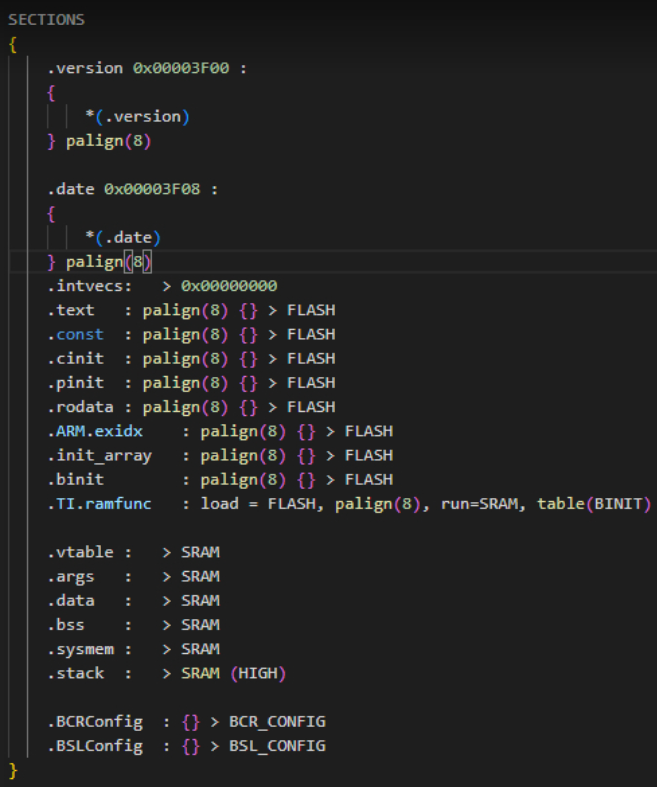Click the .sysmem section name
657x787 pixels.
pos(80,649)
